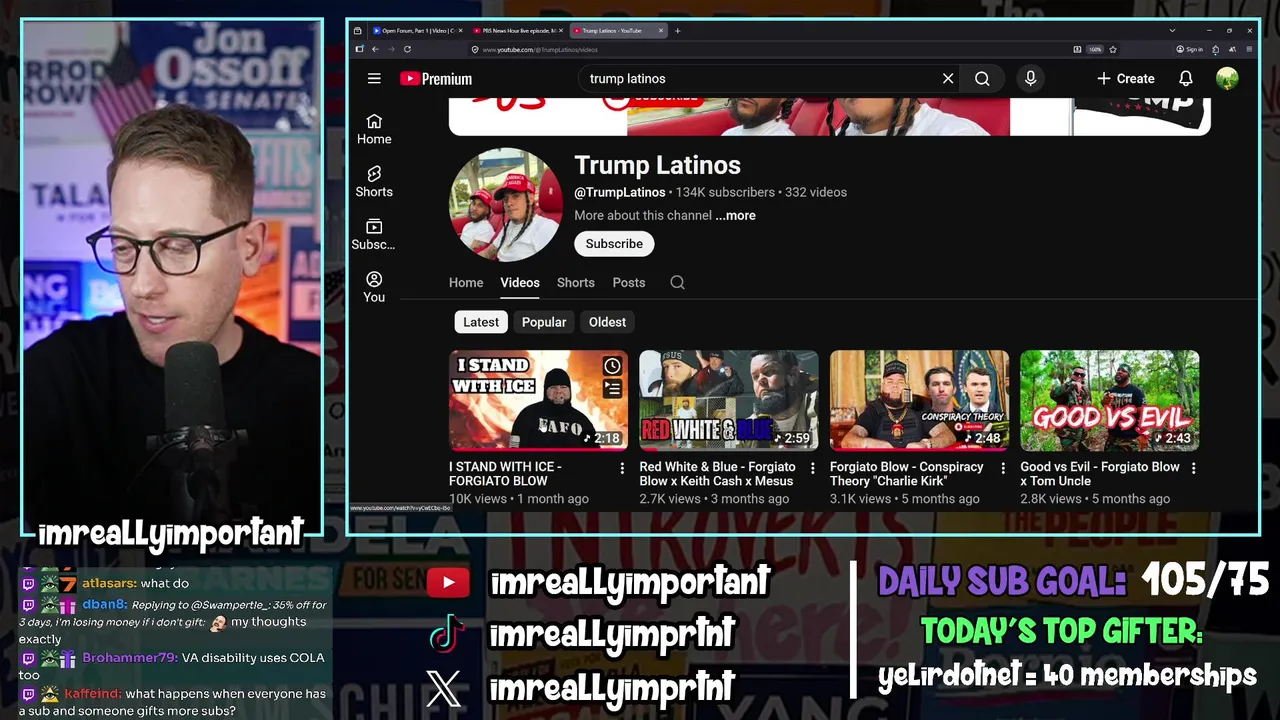Start voice search with the microphone icon

pyautogui.click(x=1030, y=78)
